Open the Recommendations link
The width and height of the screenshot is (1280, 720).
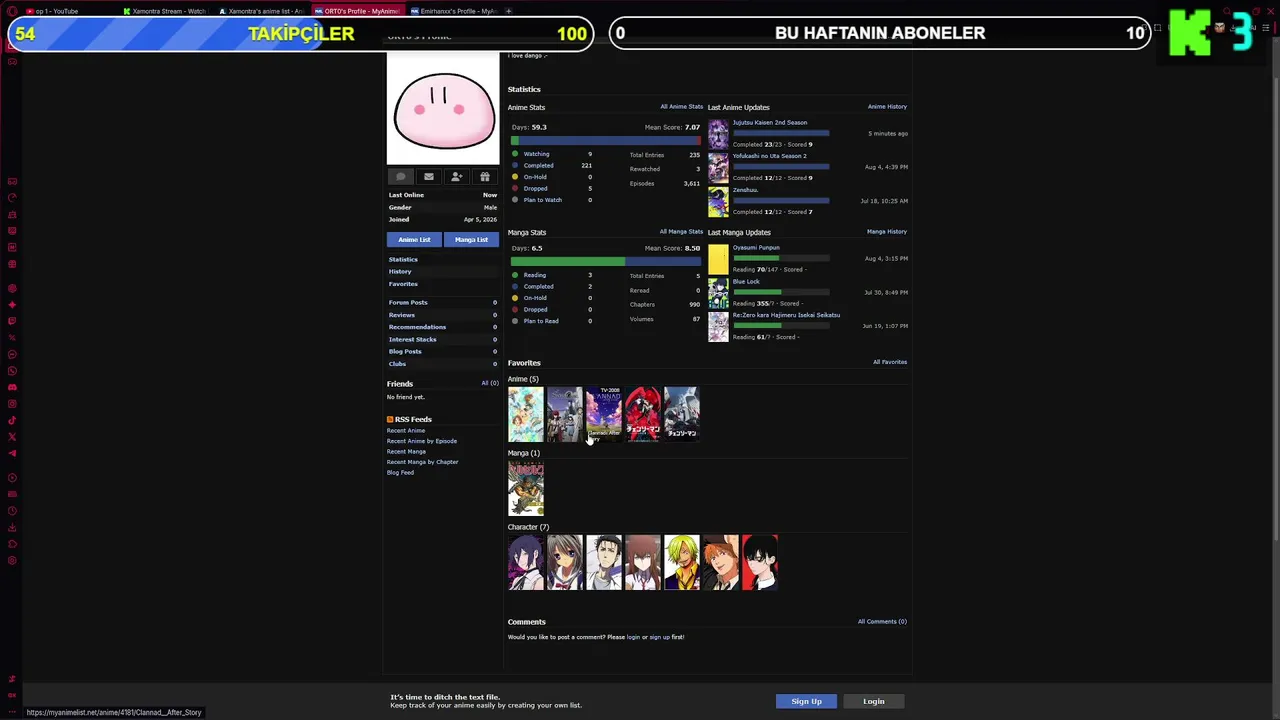(x=417, y=327)
